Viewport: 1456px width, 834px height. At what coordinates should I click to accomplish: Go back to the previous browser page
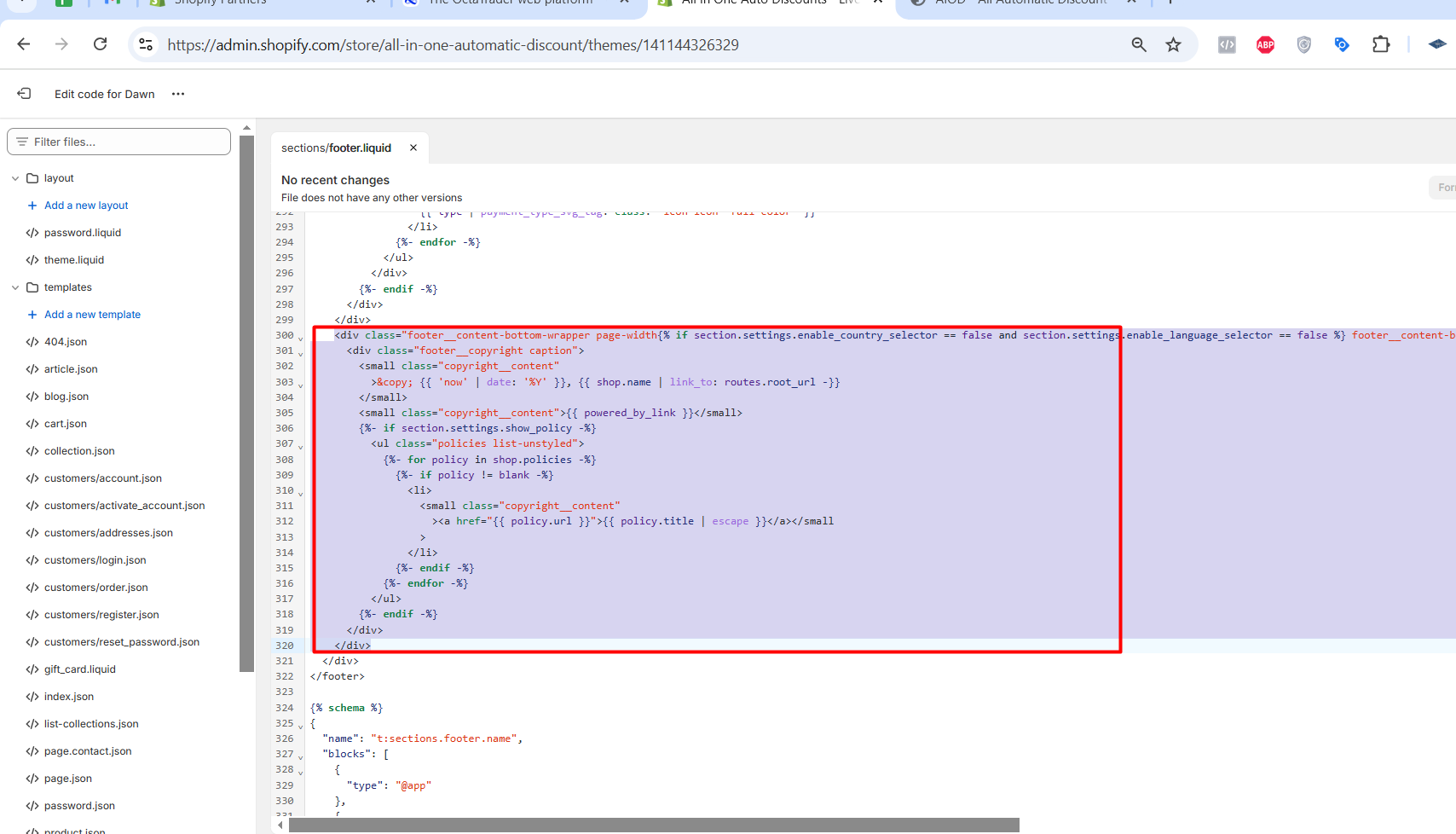tap(24, 44)
